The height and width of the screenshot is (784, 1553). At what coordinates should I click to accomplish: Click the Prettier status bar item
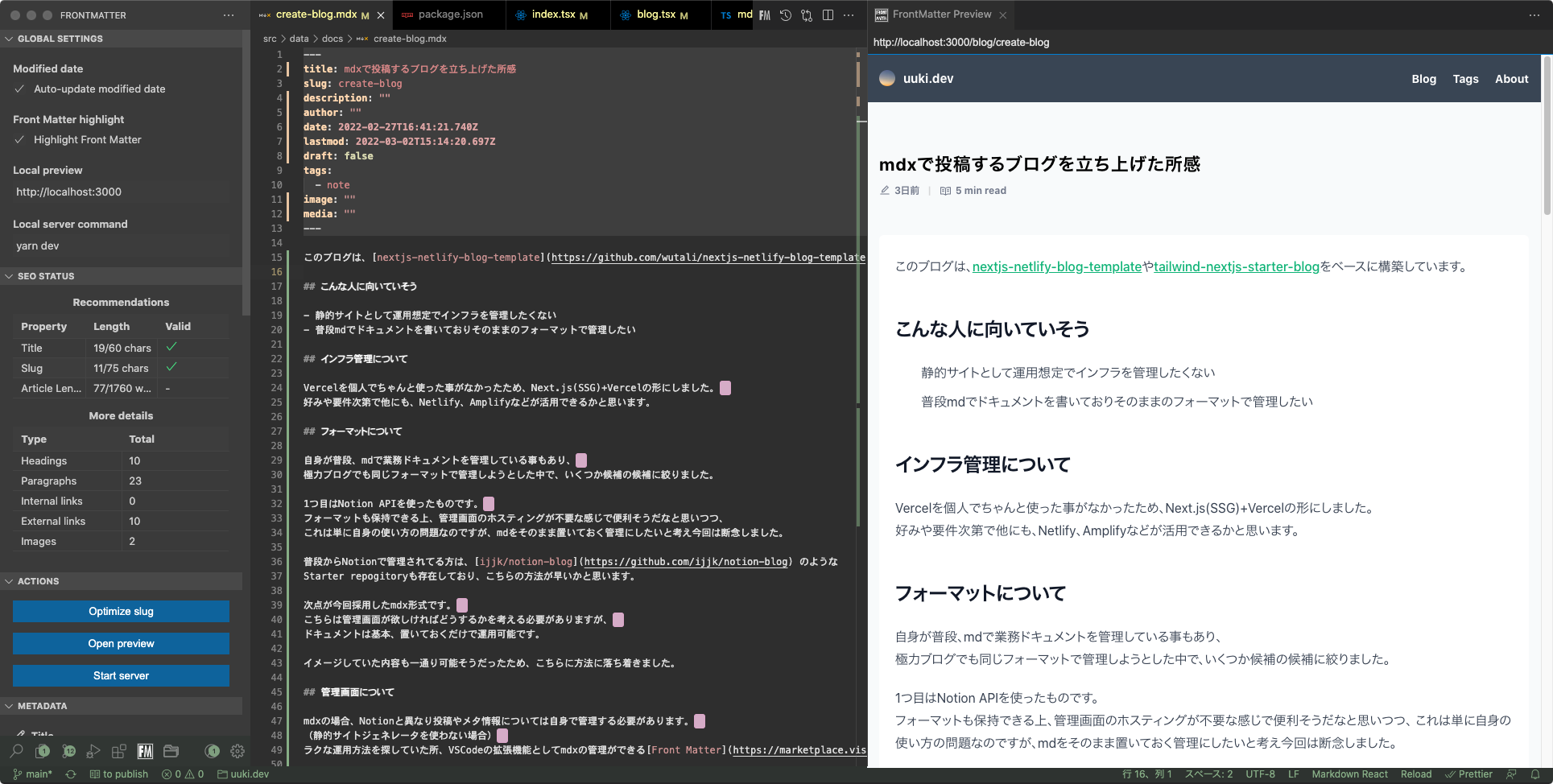click(1468, 774)
